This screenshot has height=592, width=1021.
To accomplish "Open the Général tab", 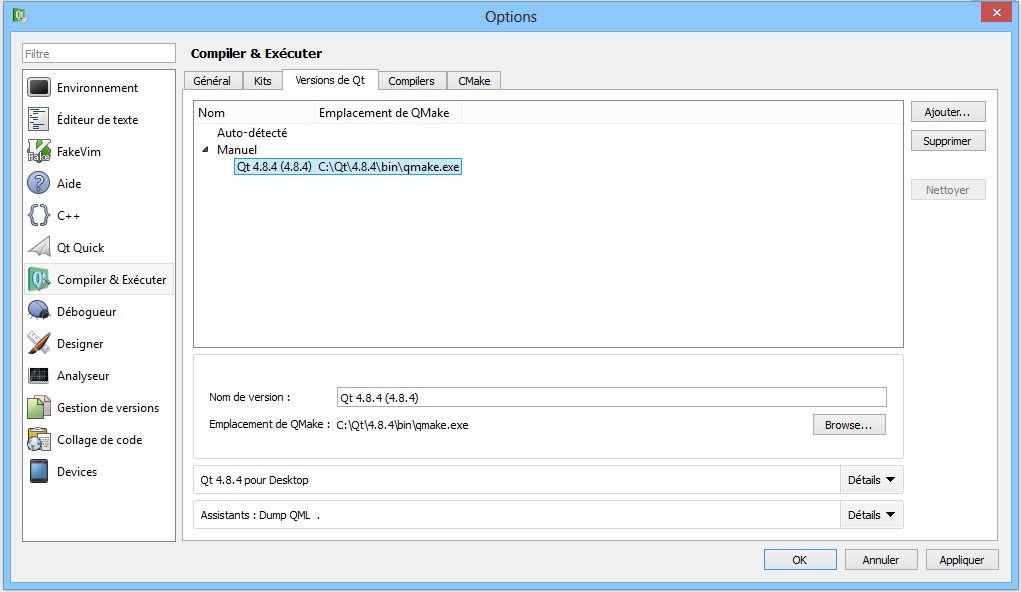I will [x=212, y=81].
